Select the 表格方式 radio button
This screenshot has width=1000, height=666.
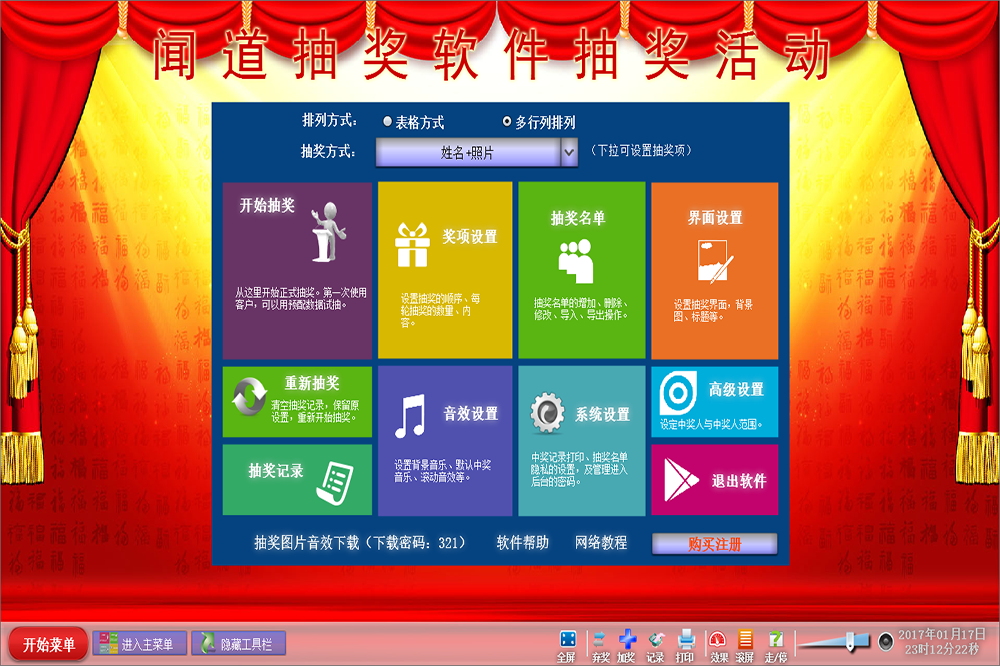(x=388, y=122)
